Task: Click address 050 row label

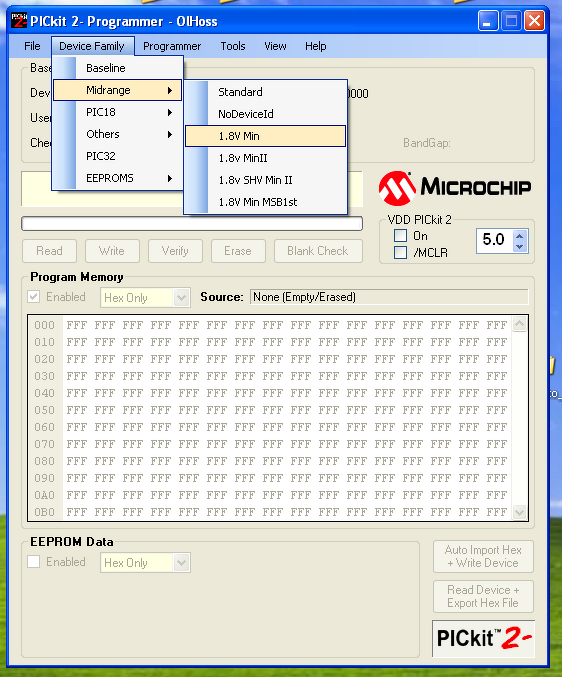Action: [x=44, y=410]
